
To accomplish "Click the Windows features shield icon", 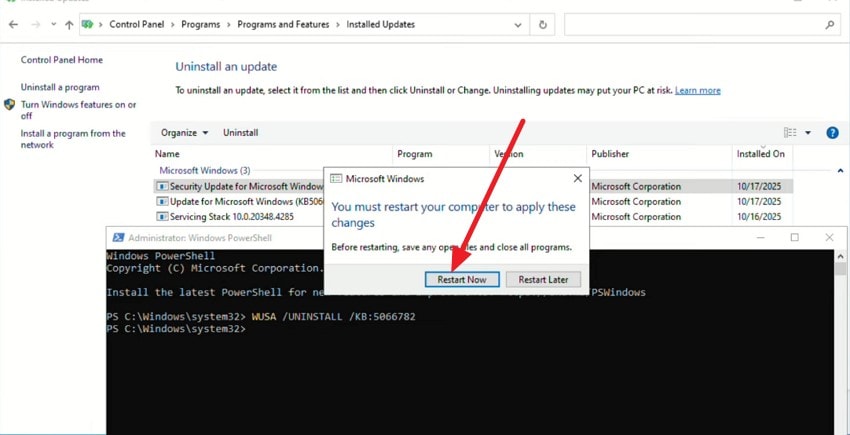I will [x=9, y=105].
